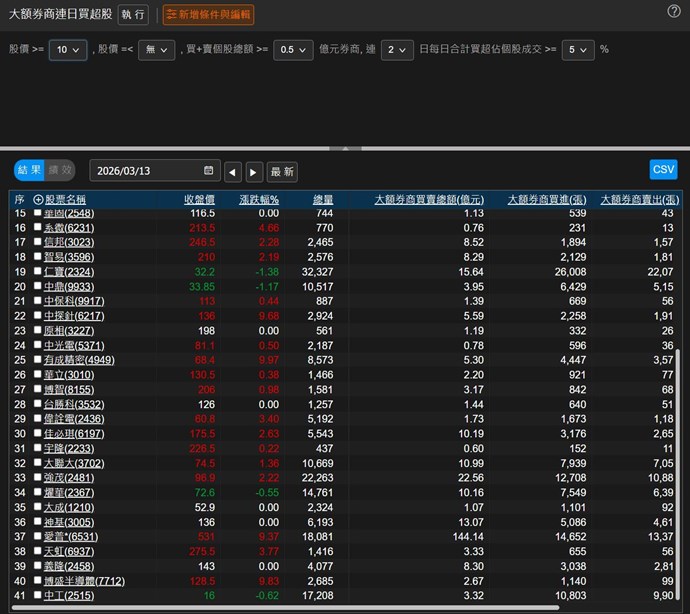Sort by 股票名稱 column header
Image resolution: width=690 pixels, height=614 pixels.
coord(65,200)
